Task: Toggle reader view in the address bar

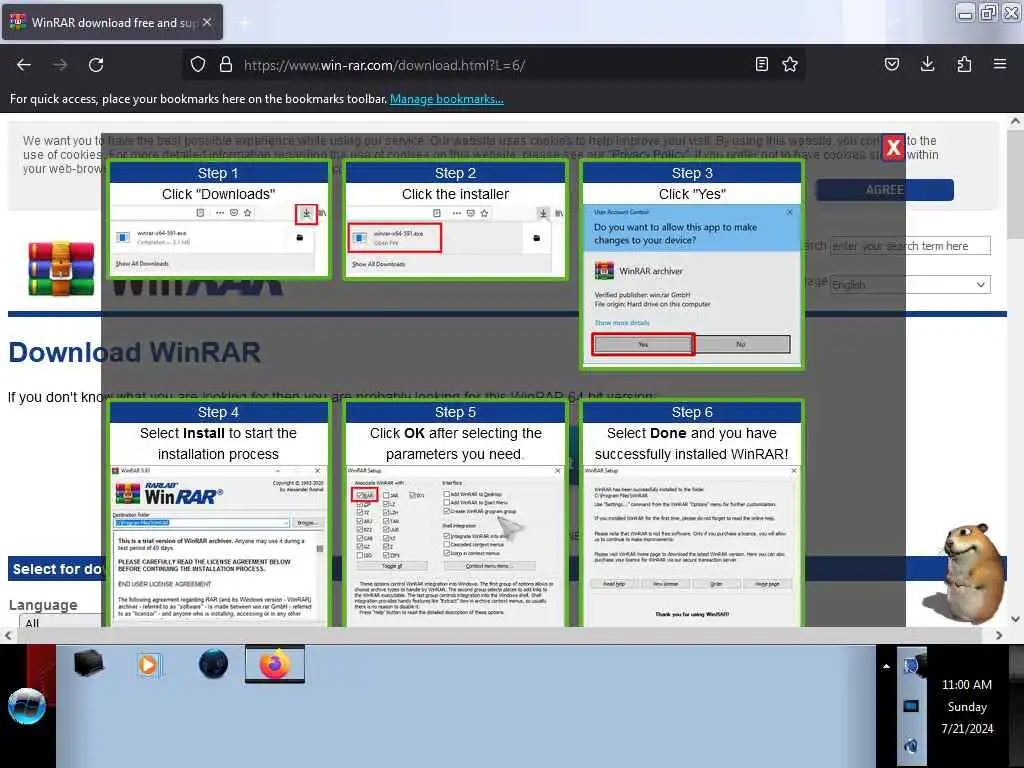Action: point(761,64)
